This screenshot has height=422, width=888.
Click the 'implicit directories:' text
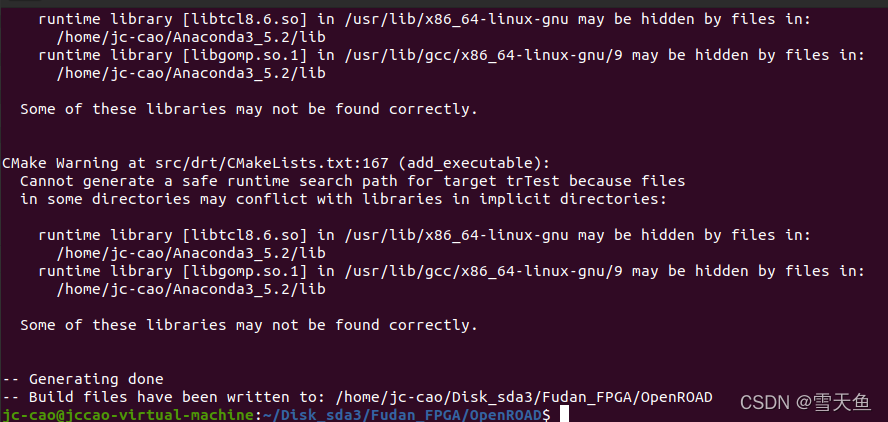point(574,199)
